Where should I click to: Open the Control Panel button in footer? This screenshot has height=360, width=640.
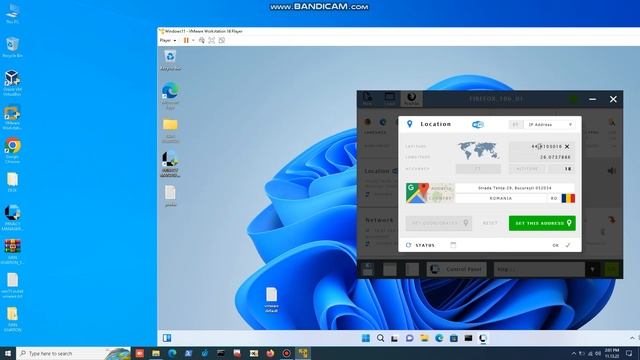coord(457,269)
